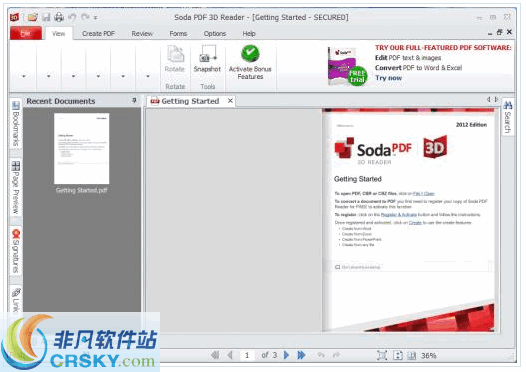Viewport: 526px width, 372px height.
Task: Click the 36% zoom level value
Action: pos(429,356)
